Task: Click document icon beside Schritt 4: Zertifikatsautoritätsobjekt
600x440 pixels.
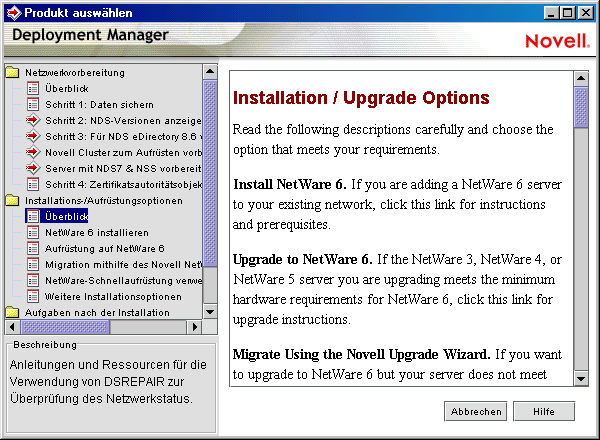Action: [x=33, y=184]
